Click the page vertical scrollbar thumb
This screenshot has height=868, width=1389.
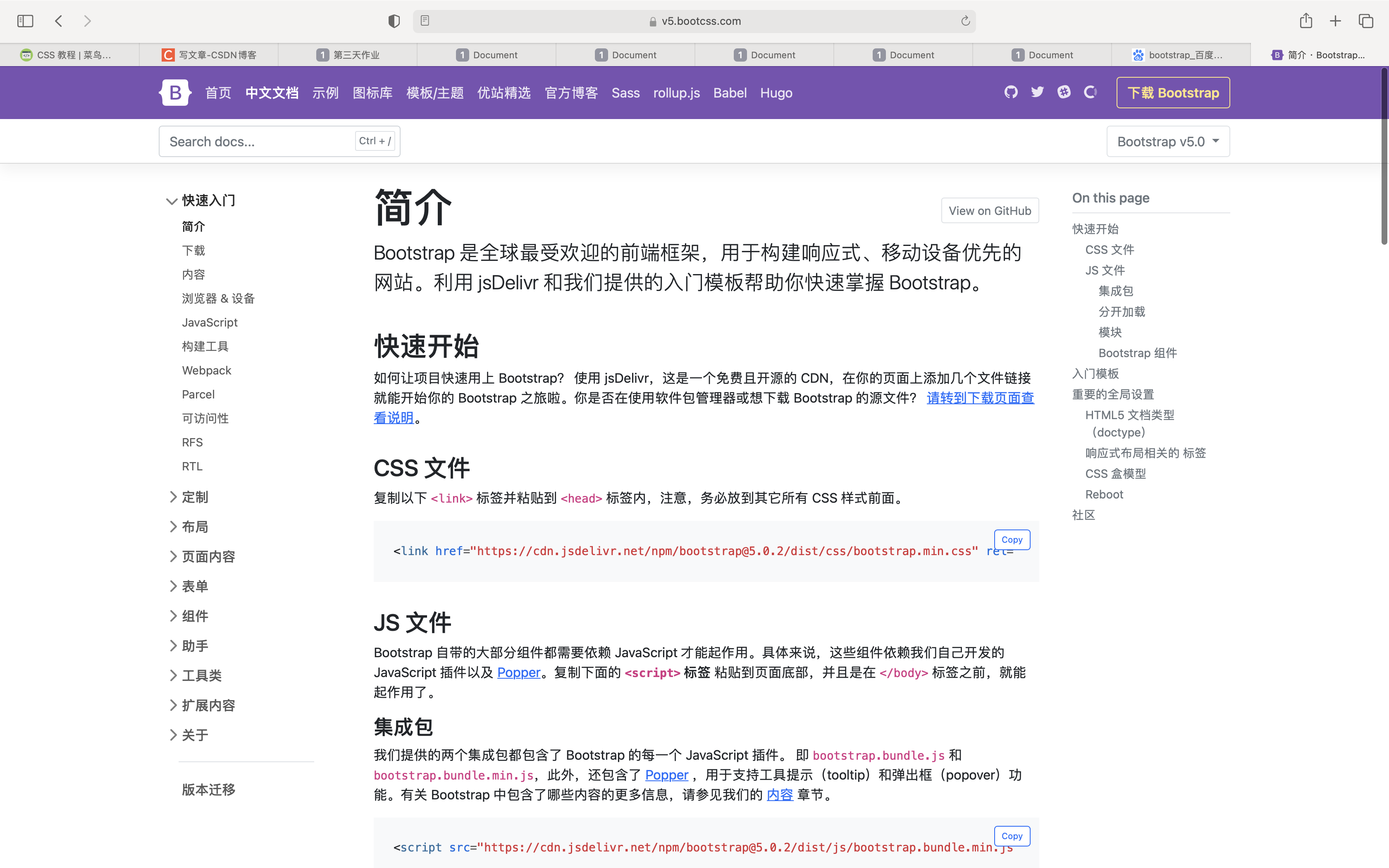[x=1384, y=156]
